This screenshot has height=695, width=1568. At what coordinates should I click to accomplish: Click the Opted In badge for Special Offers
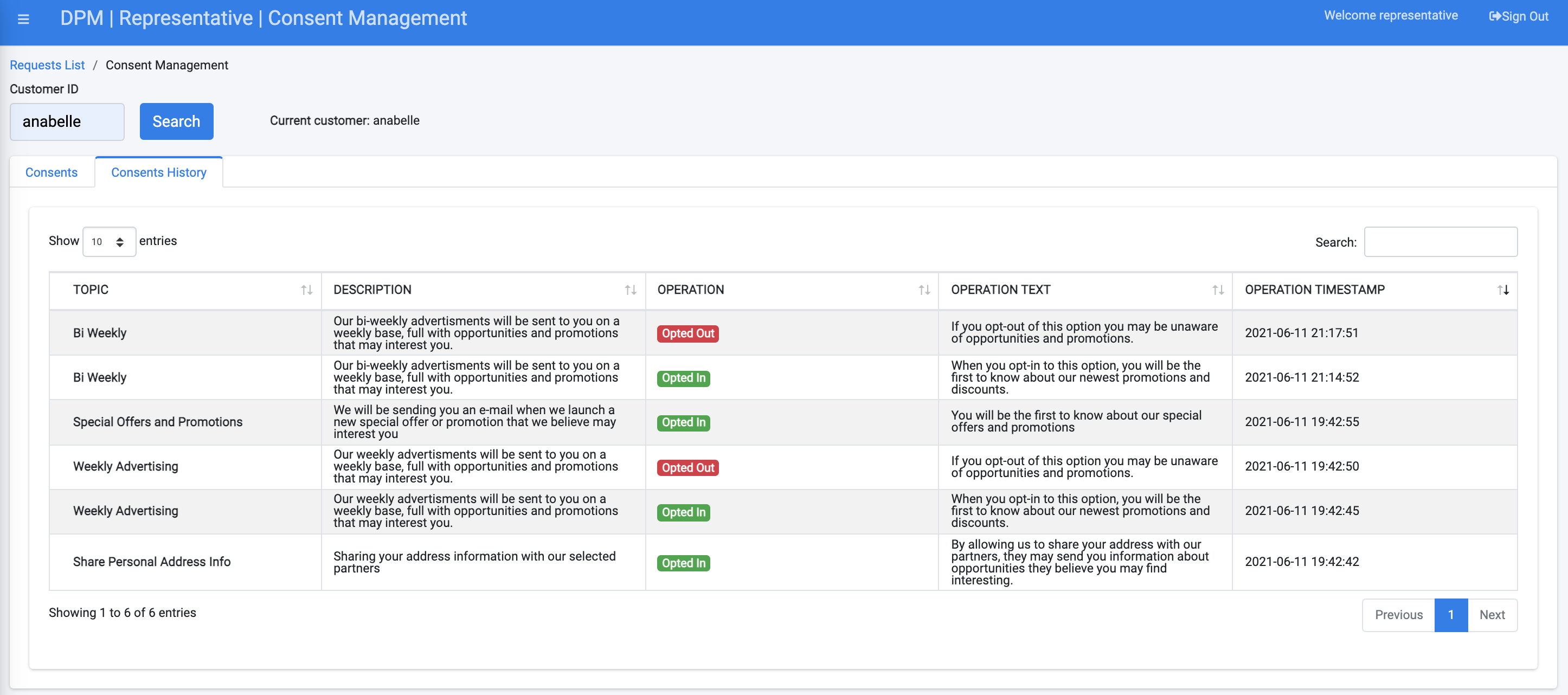point(683,422)
